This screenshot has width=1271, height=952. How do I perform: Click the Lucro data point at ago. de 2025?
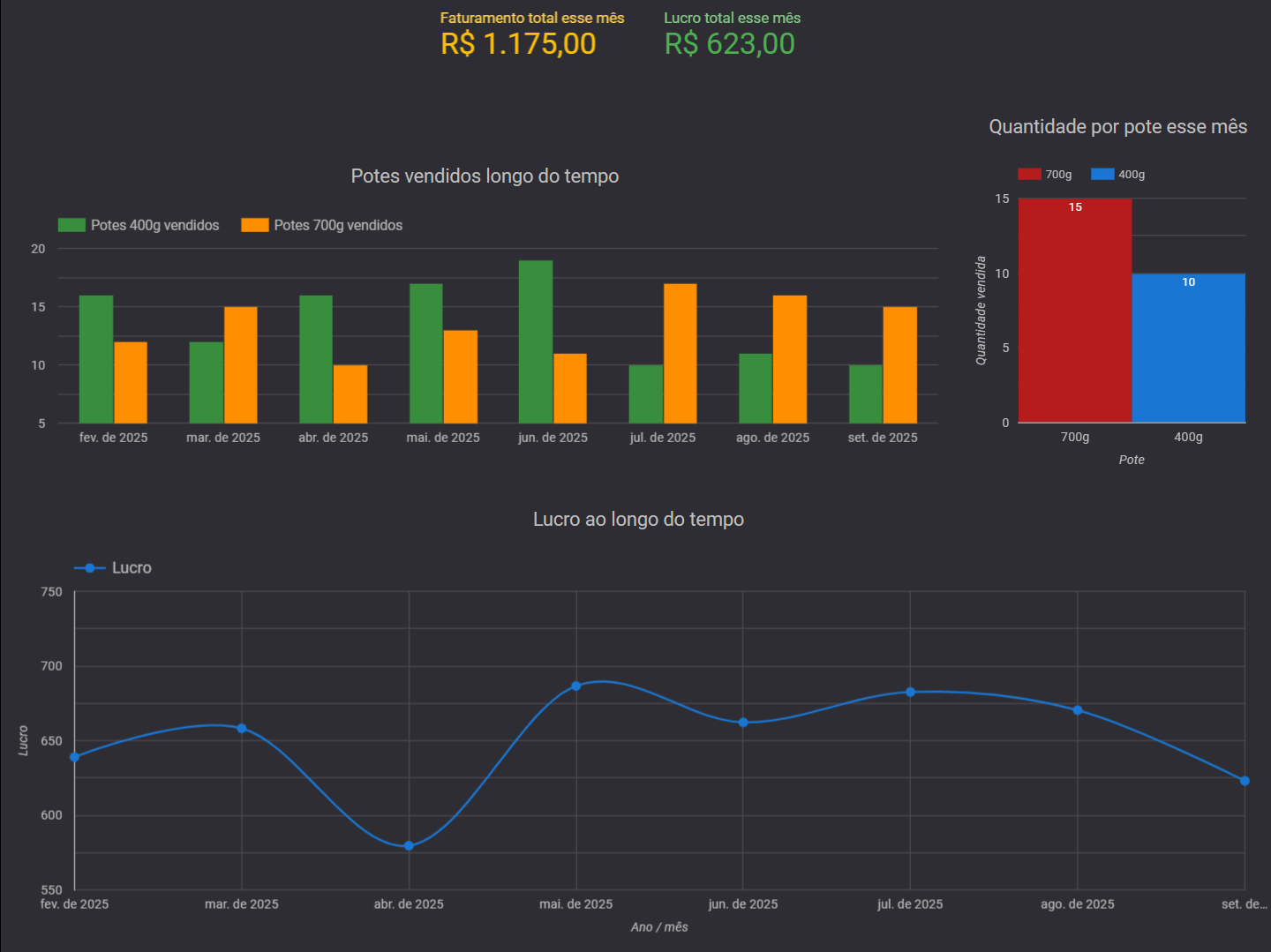click(x=1078, y=710)
